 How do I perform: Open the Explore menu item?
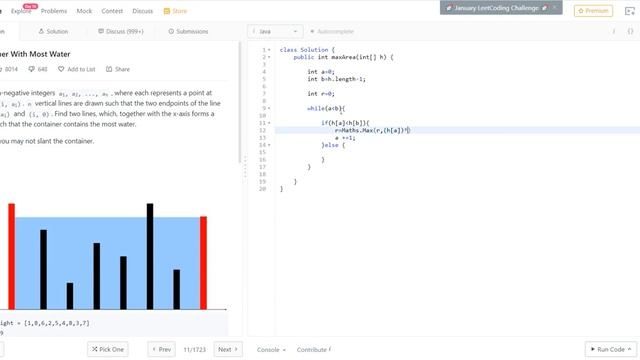click(x=21, y=11)
